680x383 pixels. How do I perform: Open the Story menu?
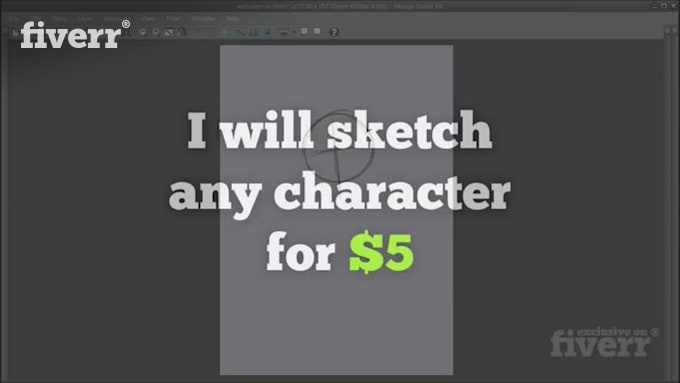(59, 19)
